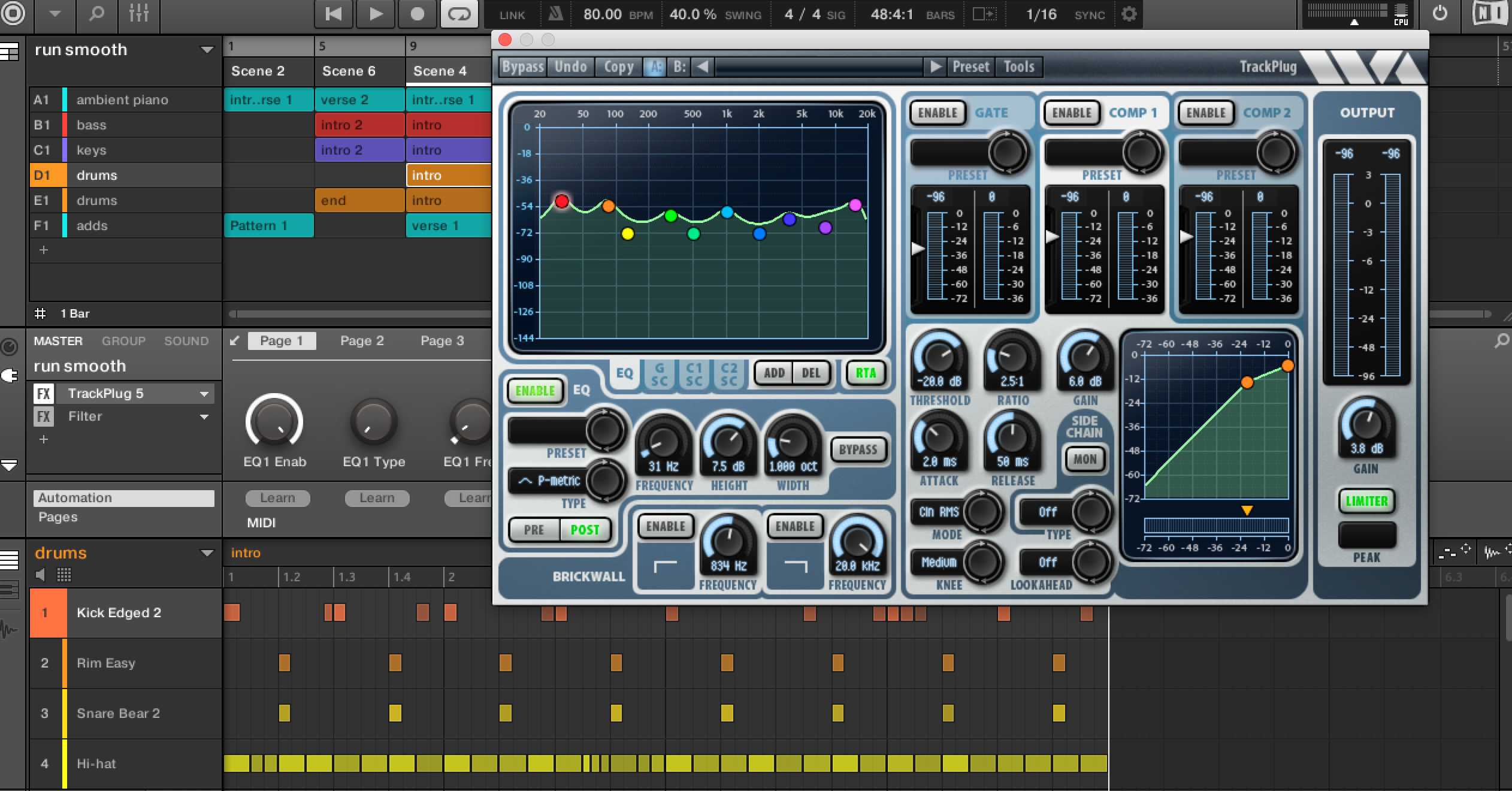
Task: Select the SOUND tab
Action: 186,341
